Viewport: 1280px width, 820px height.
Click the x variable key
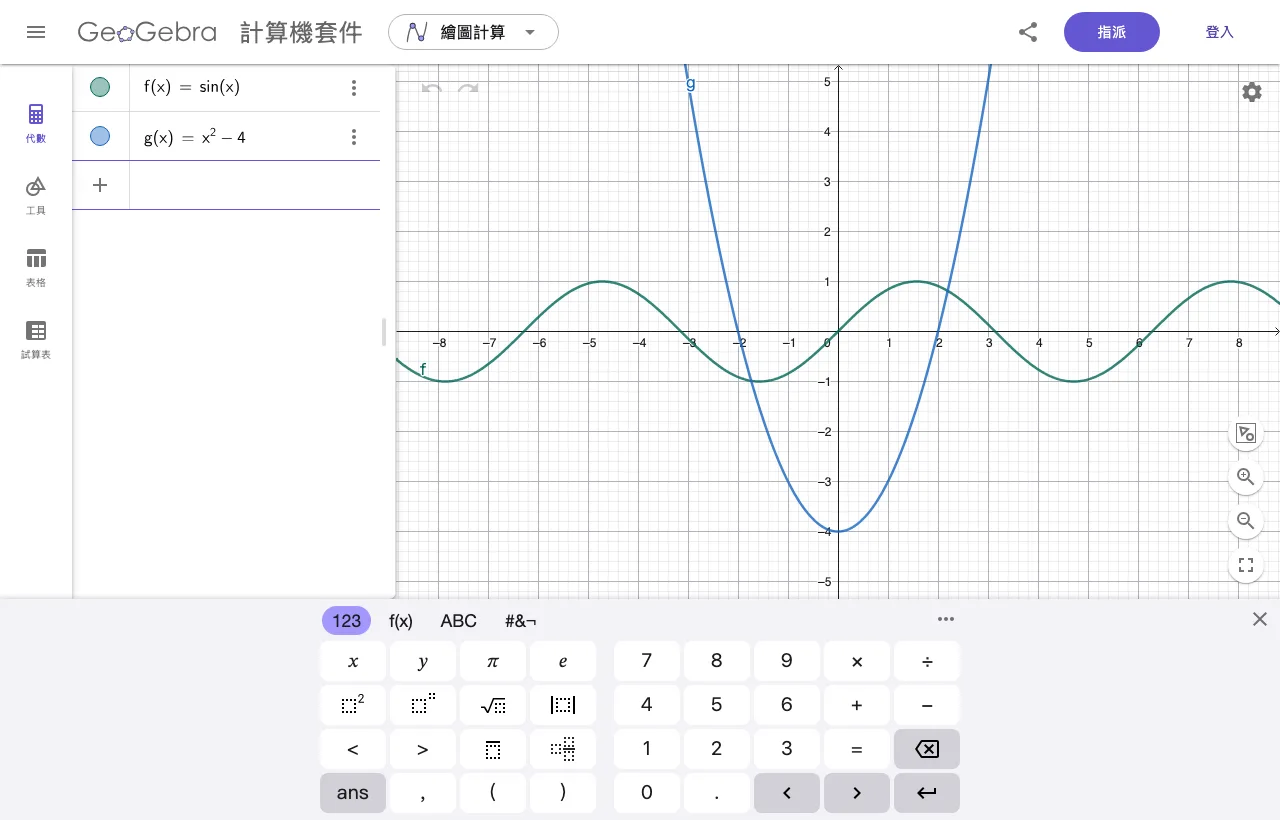(353, 661)
